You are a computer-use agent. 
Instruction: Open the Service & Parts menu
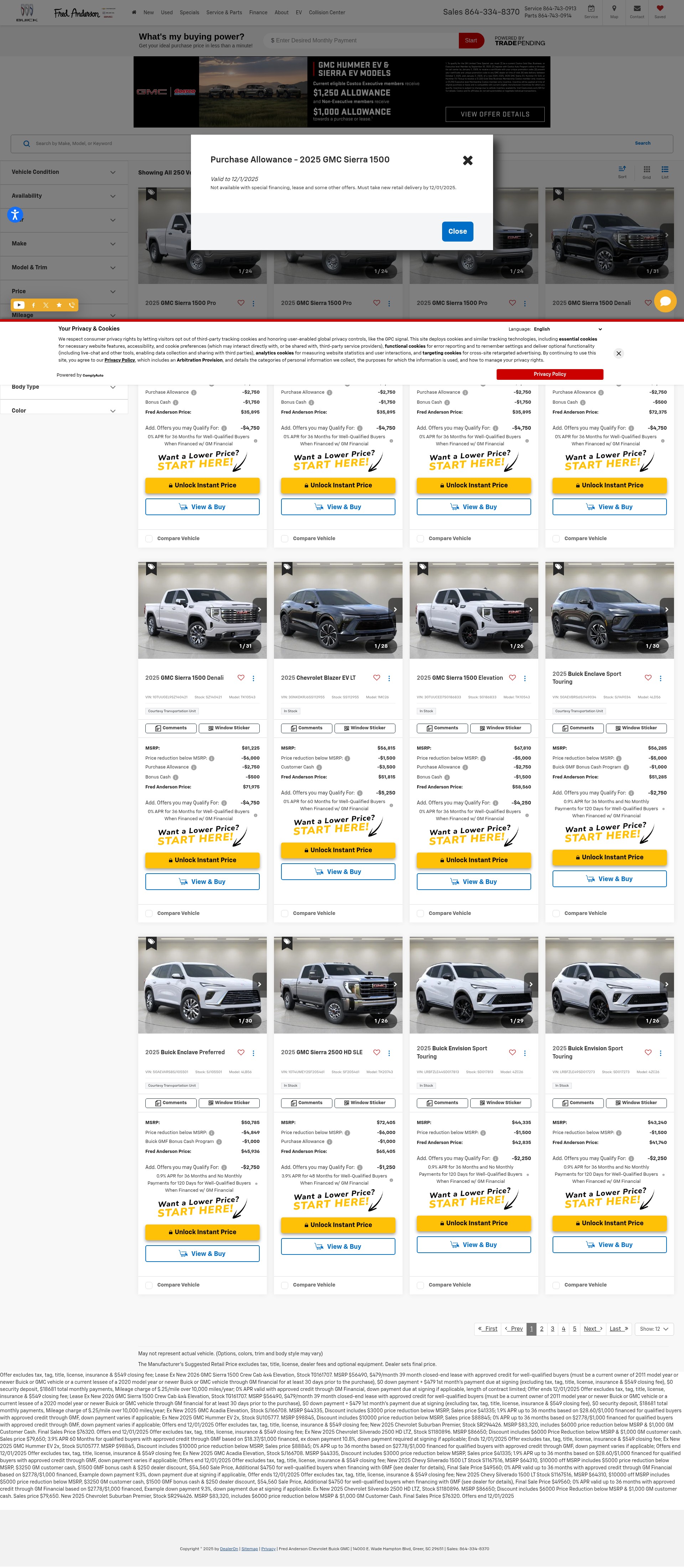pos(224,12)
